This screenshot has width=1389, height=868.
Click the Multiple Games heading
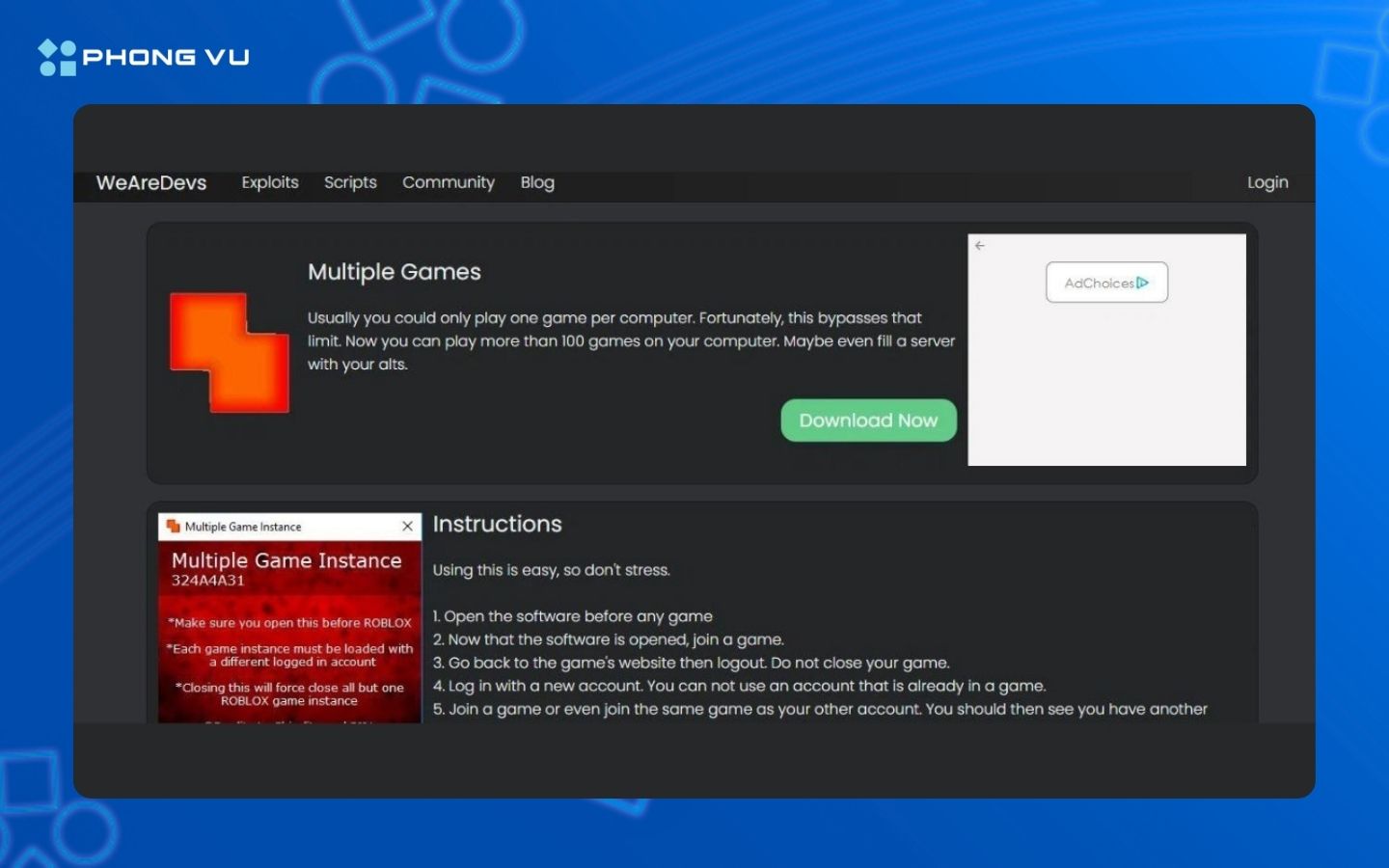point(394,272)
